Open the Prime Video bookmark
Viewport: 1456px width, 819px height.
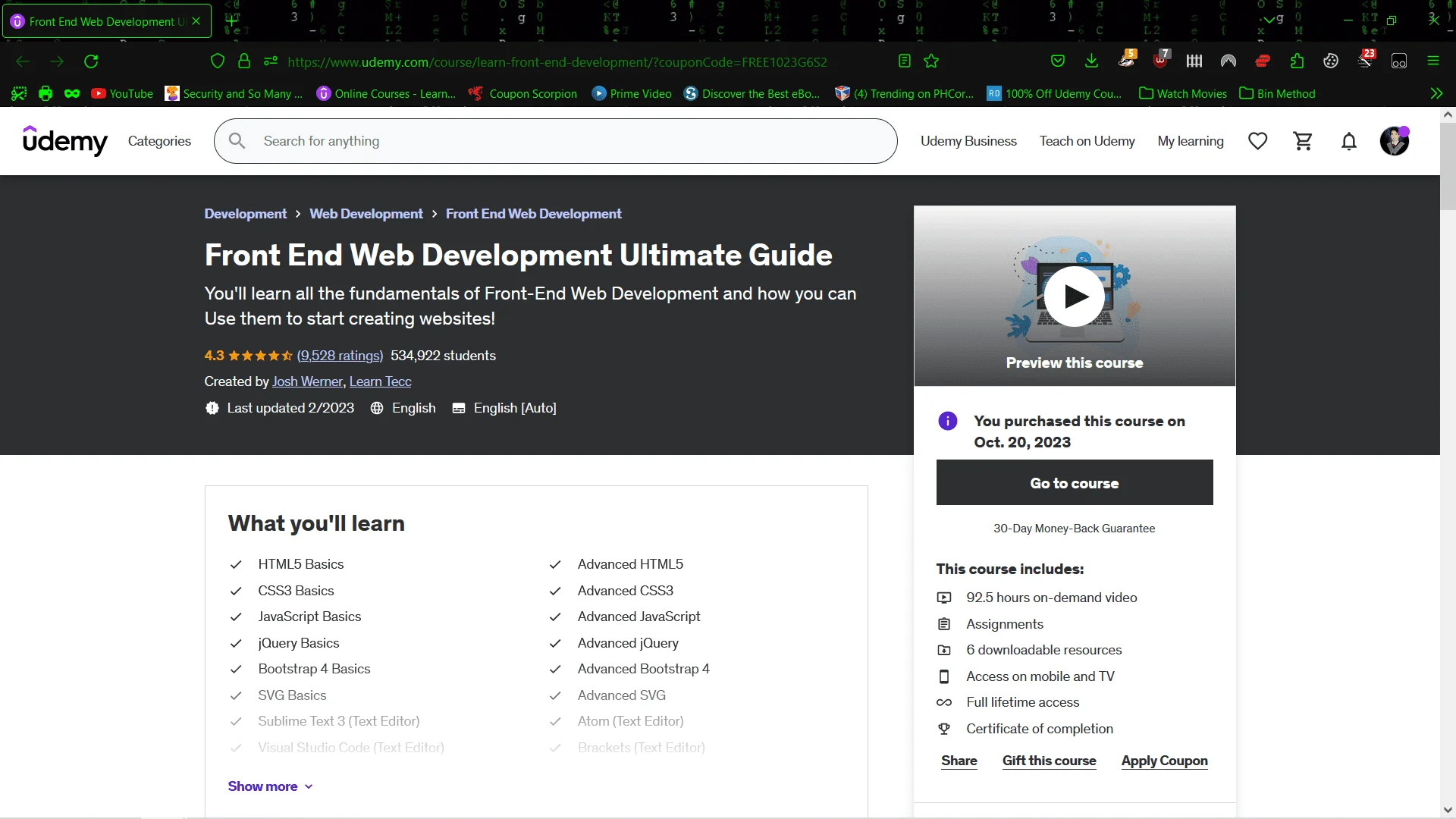(x=632, y=93)
